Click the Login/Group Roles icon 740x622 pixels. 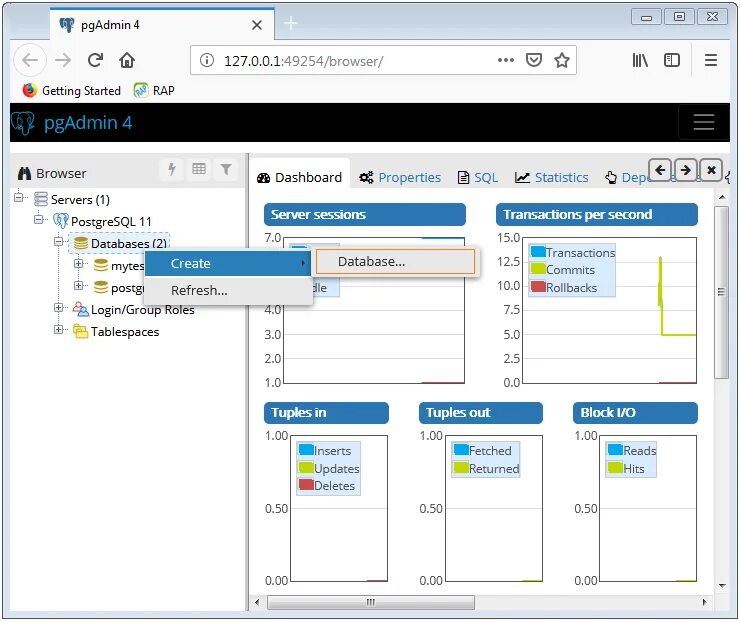(80, 309)
